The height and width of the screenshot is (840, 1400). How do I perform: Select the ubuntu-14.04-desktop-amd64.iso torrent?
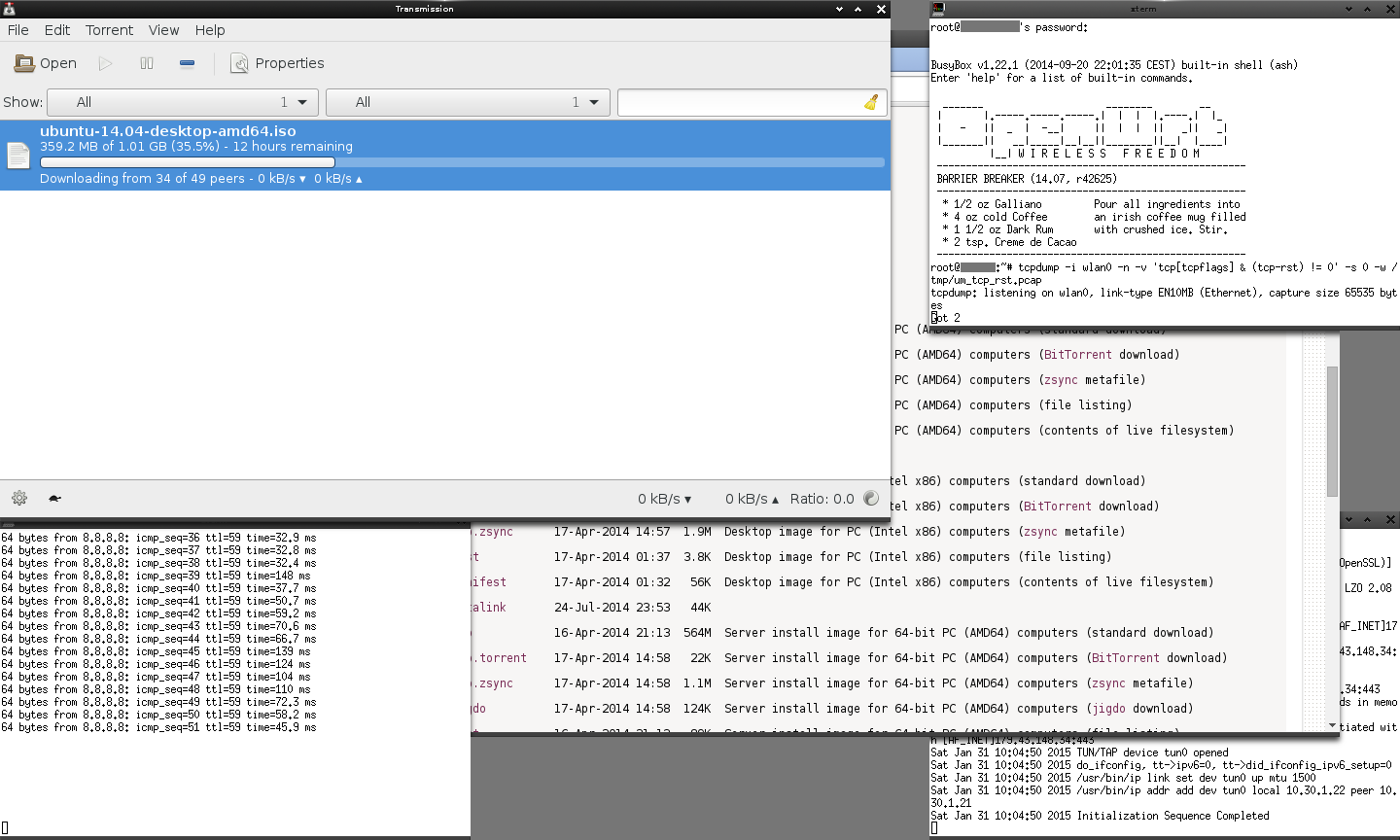click(x=445, y=155)
